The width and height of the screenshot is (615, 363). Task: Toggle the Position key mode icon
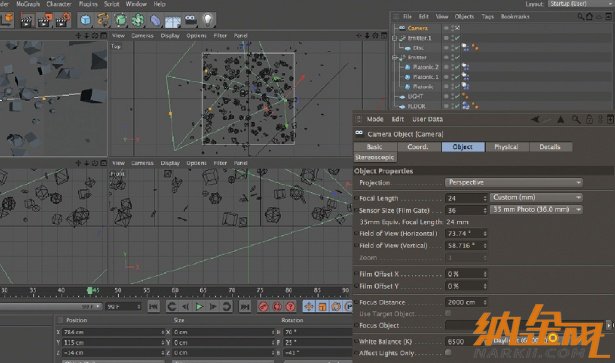(x=309, y=307)
